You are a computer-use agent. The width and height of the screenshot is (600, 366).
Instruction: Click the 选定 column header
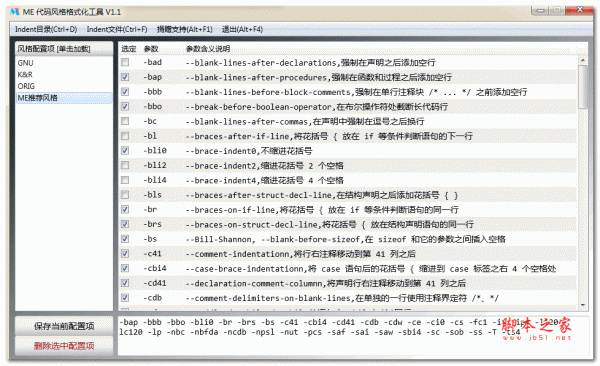[129, 49]
